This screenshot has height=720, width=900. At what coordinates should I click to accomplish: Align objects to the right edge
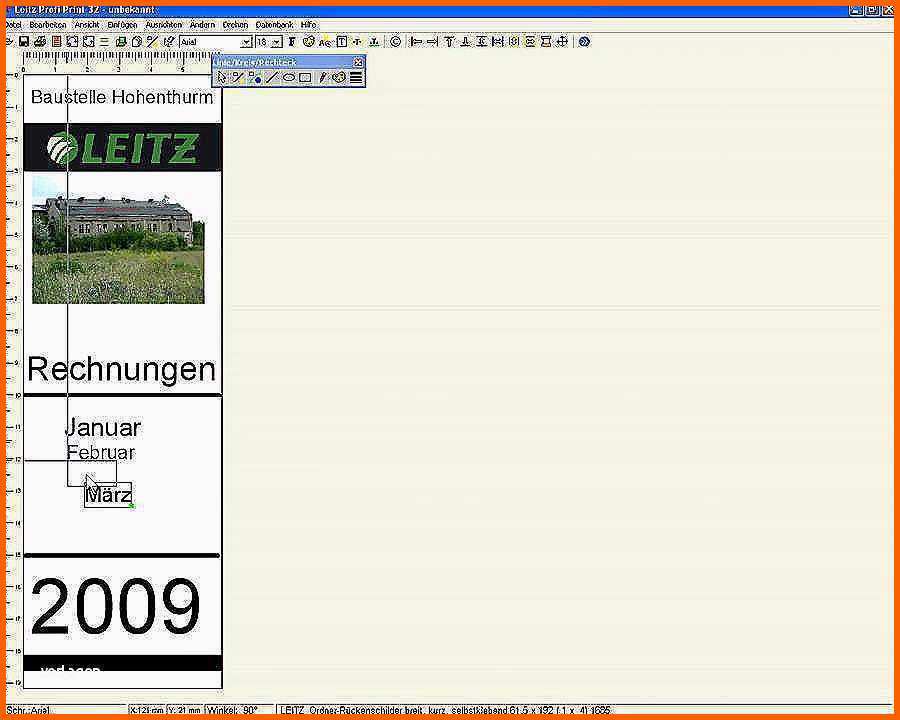(x=432, y=41)
